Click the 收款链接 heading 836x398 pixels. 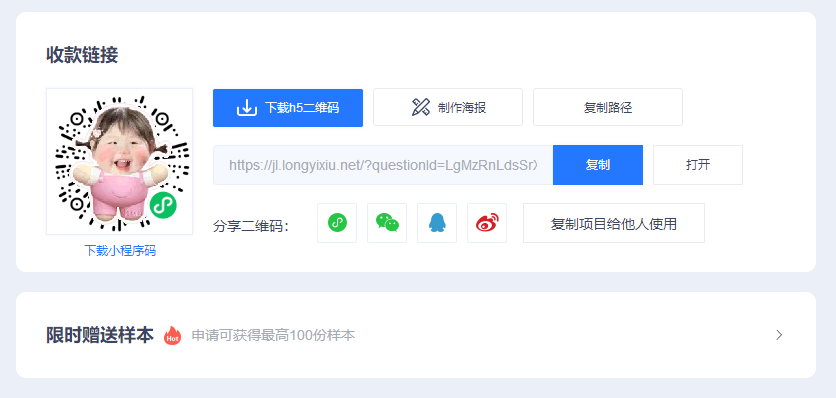[x=82, y=55]
